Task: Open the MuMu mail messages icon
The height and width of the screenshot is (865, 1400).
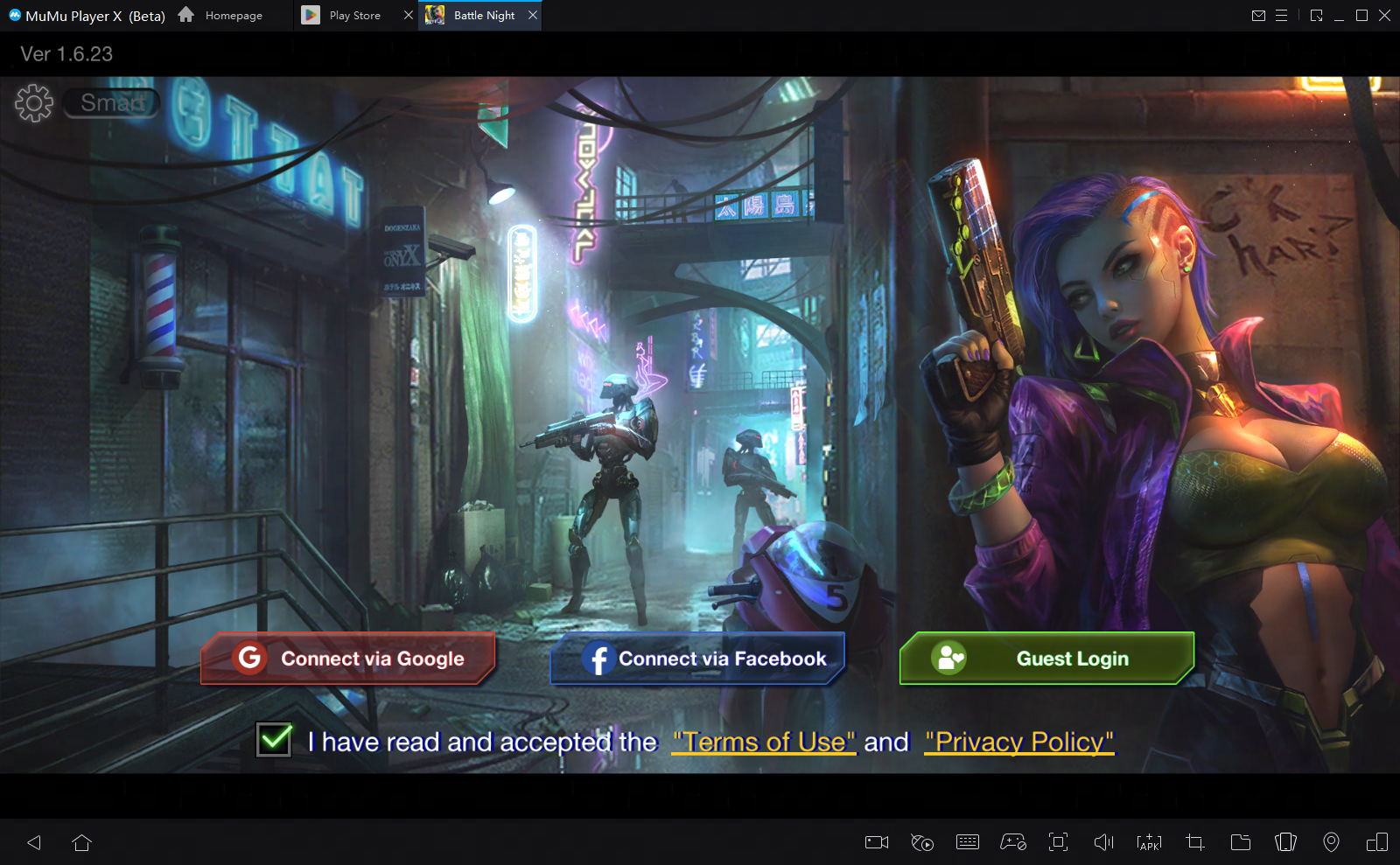Action: 1258,16
